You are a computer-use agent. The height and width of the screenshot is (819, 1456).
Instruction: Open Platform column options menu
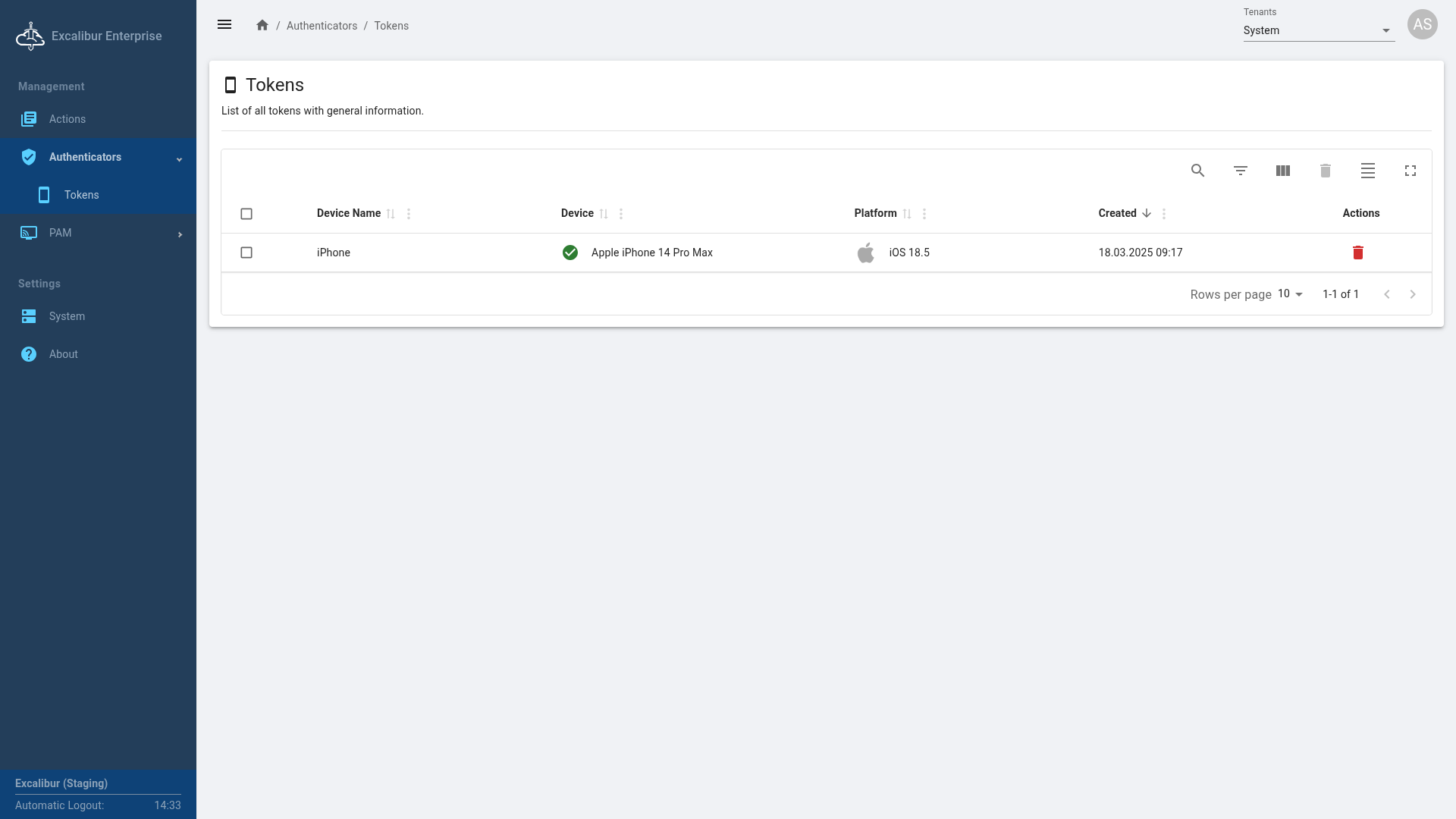pyautogui.click(x=924, y=214)
